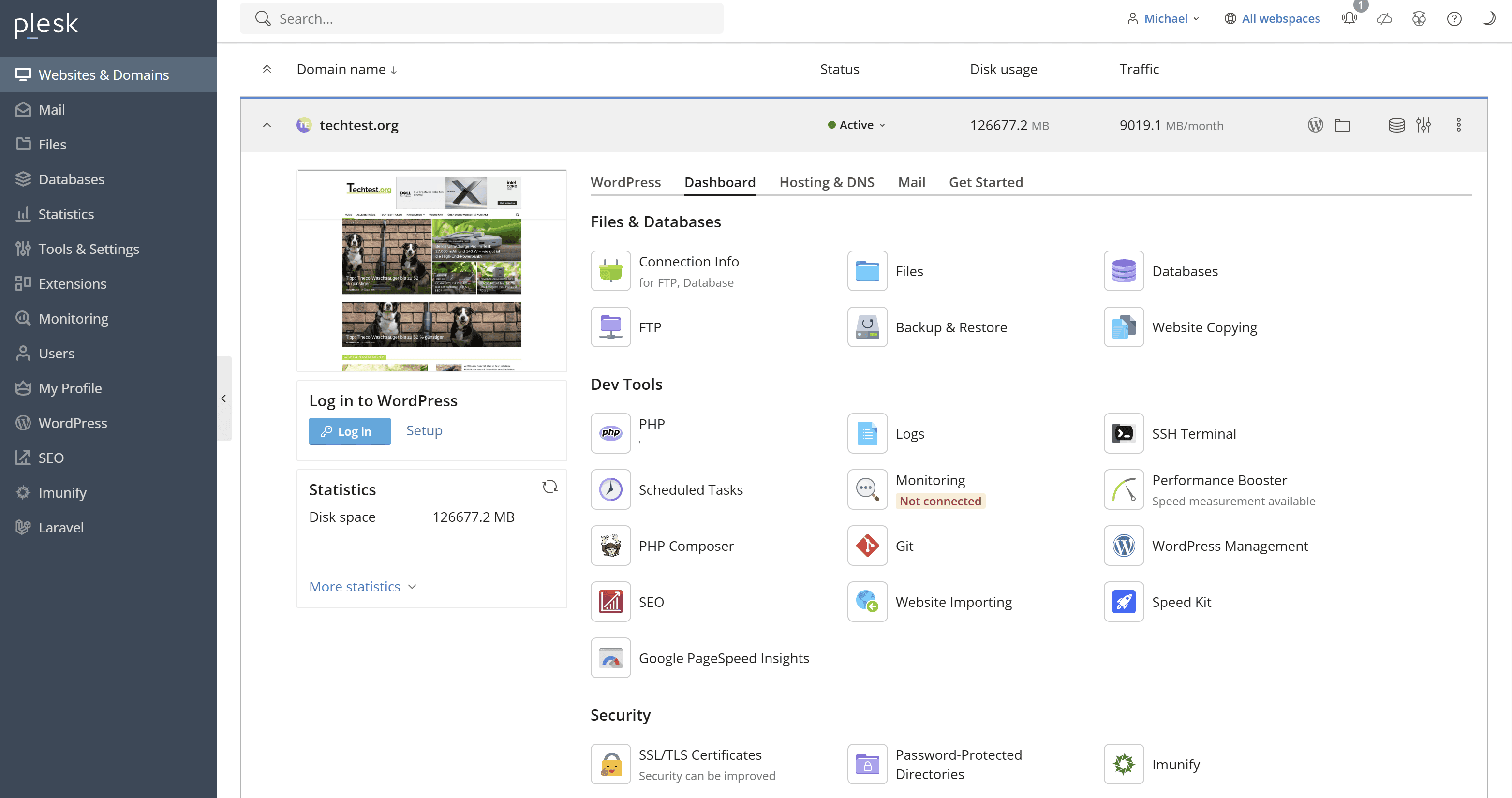
Task: Sort by Domain name column
Action: [347, 69]
